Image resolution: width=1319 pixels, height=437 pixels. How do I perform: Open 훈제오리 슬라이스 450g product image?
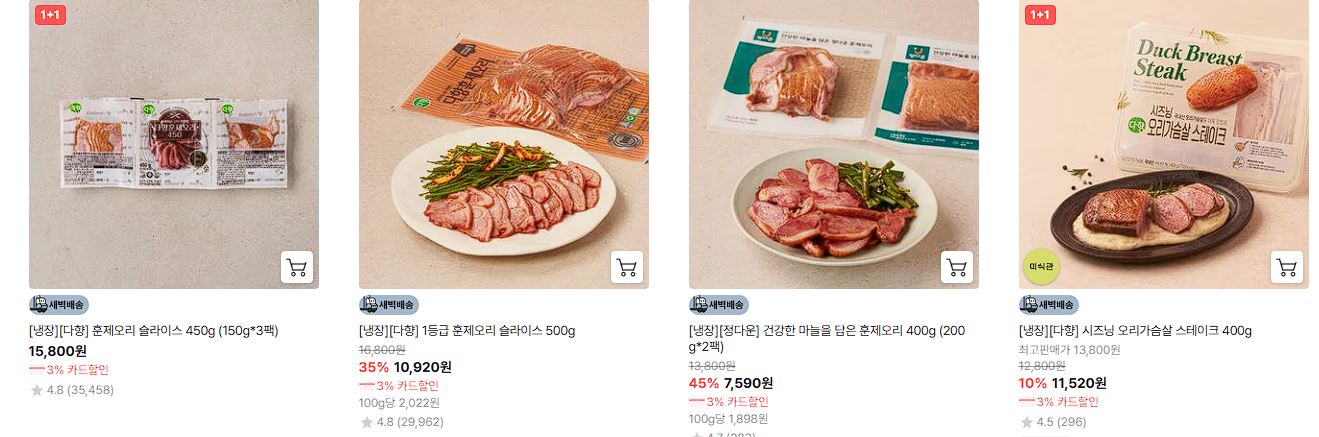[x=174, y=144]
